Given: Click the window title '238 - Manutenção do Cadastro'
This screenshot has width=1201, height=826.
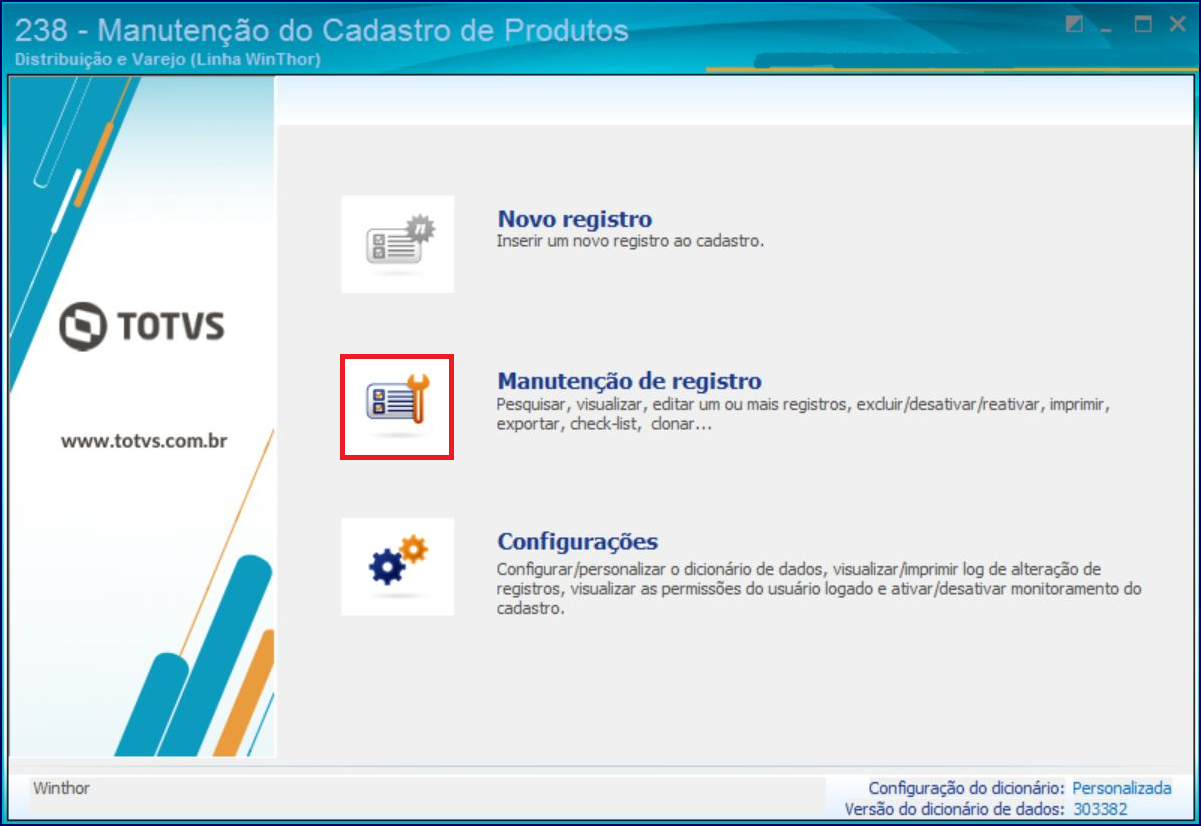Looking at the screenshot, I should point(322,31).
